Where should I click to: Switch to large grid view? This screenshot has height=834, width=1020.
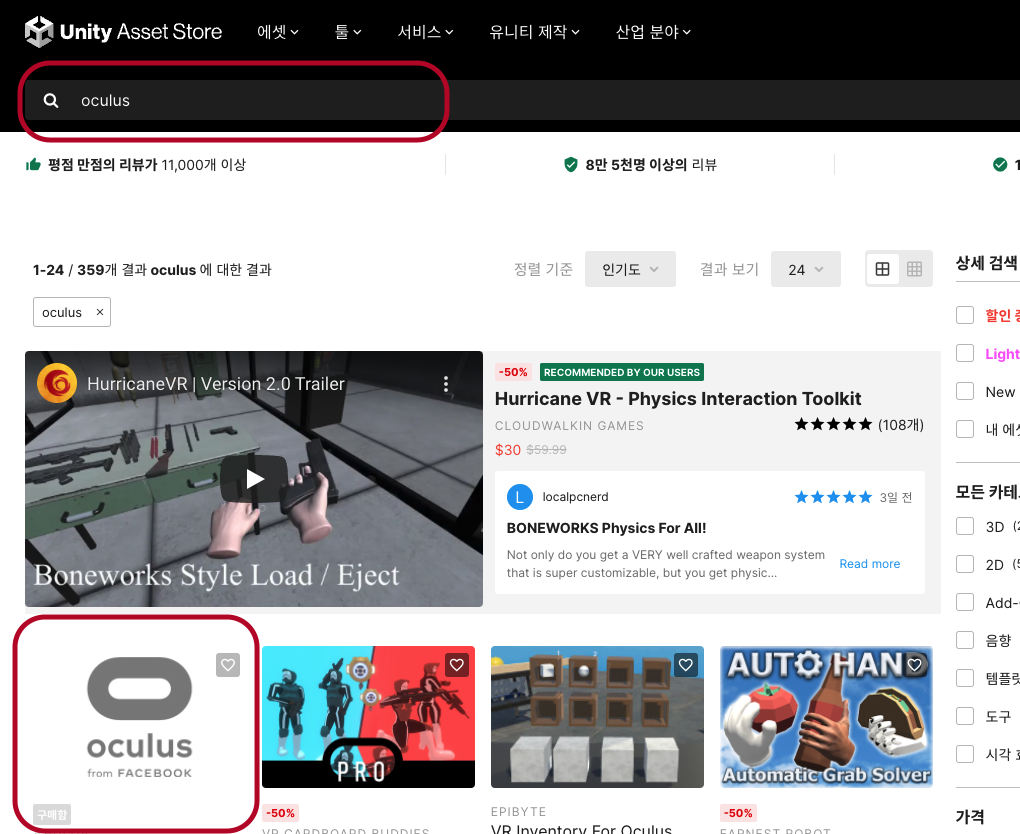[883, 269]
